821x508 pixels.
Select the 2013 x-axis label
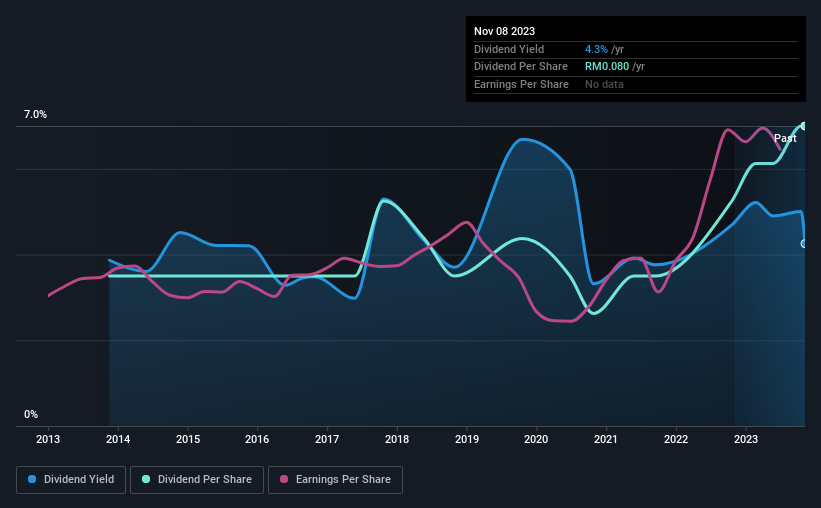point(48,439)
